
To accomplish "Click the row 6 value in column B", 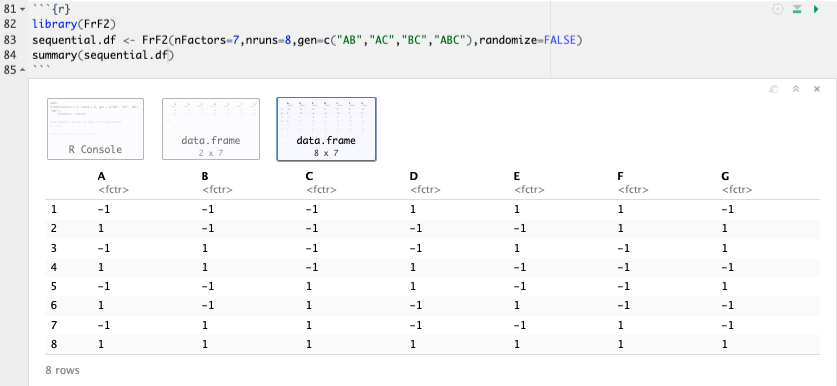I will click(208, 305).
